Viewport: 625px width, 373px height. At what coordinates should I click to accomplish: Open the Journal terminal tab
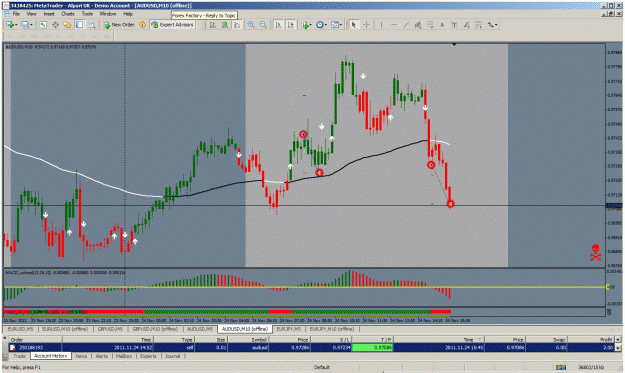coord(173,356)
